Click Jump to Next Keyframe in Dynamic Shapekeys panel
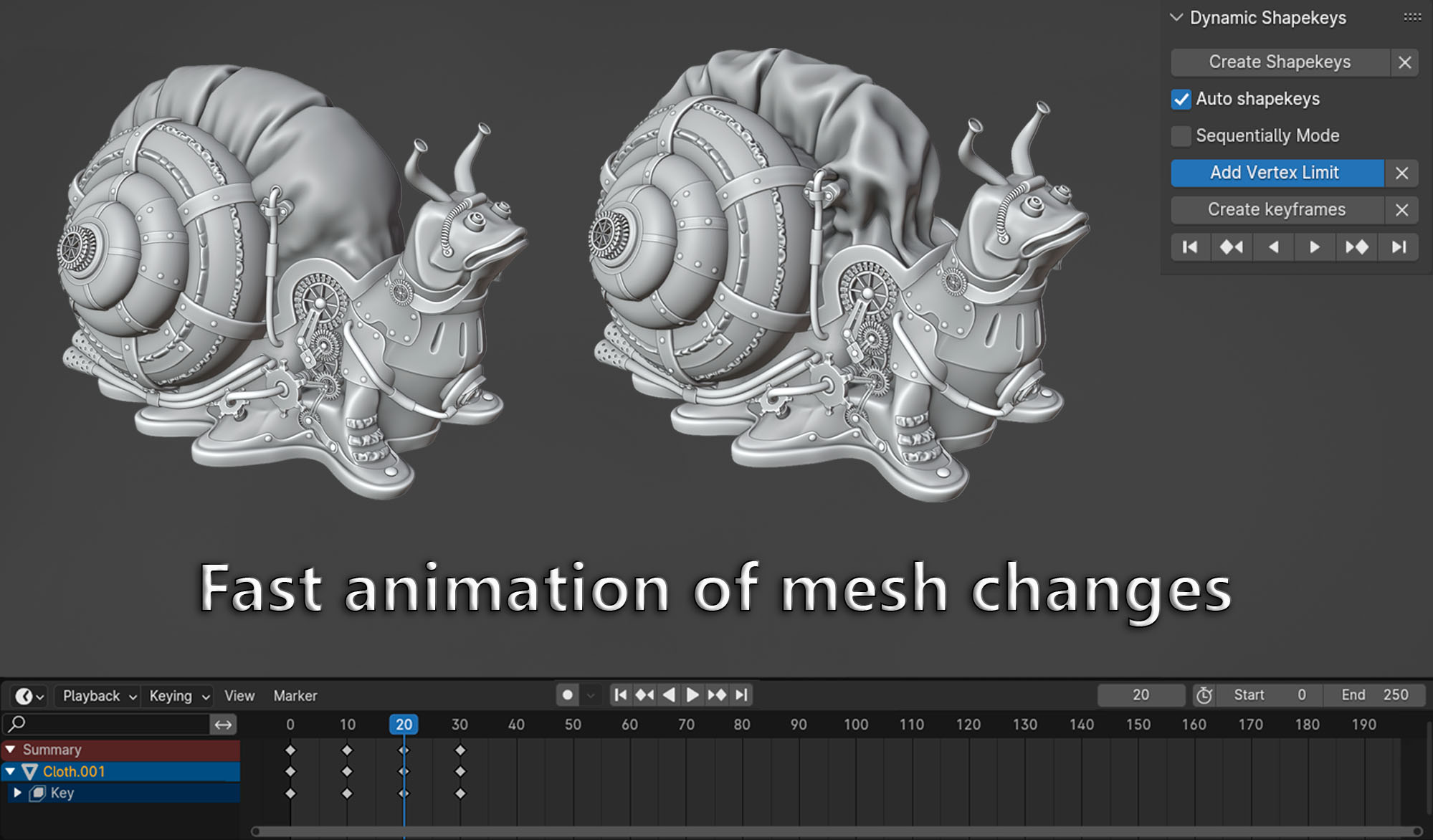Image resolution: width=1433 pixels, height=840 pixels. [1356, 247]
